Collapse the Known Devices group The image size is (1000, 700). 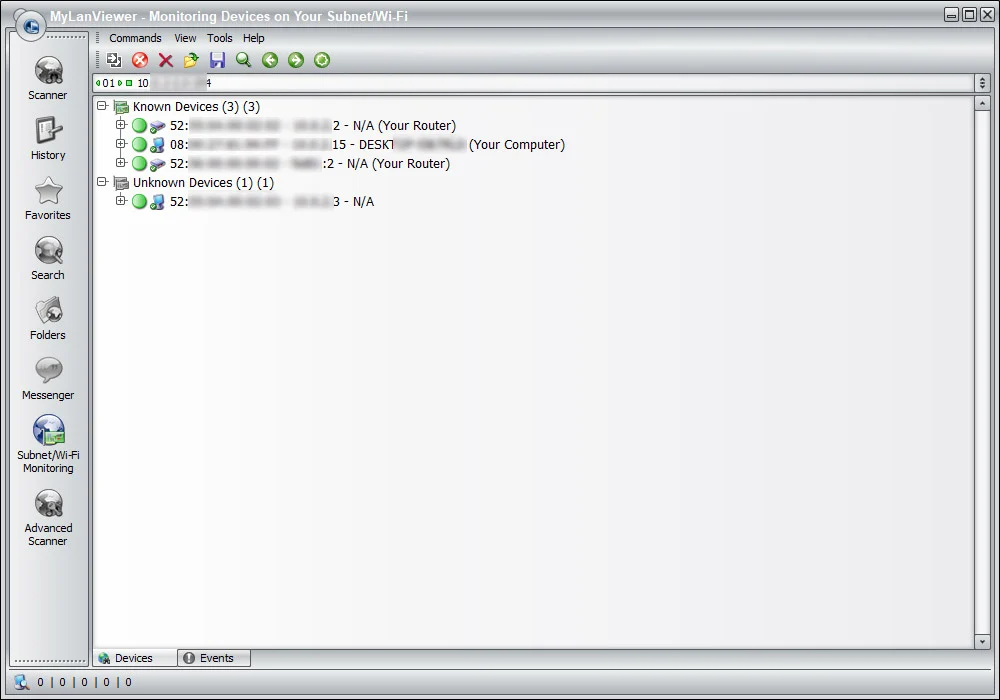pyautogui.click(x=101, y=106)
